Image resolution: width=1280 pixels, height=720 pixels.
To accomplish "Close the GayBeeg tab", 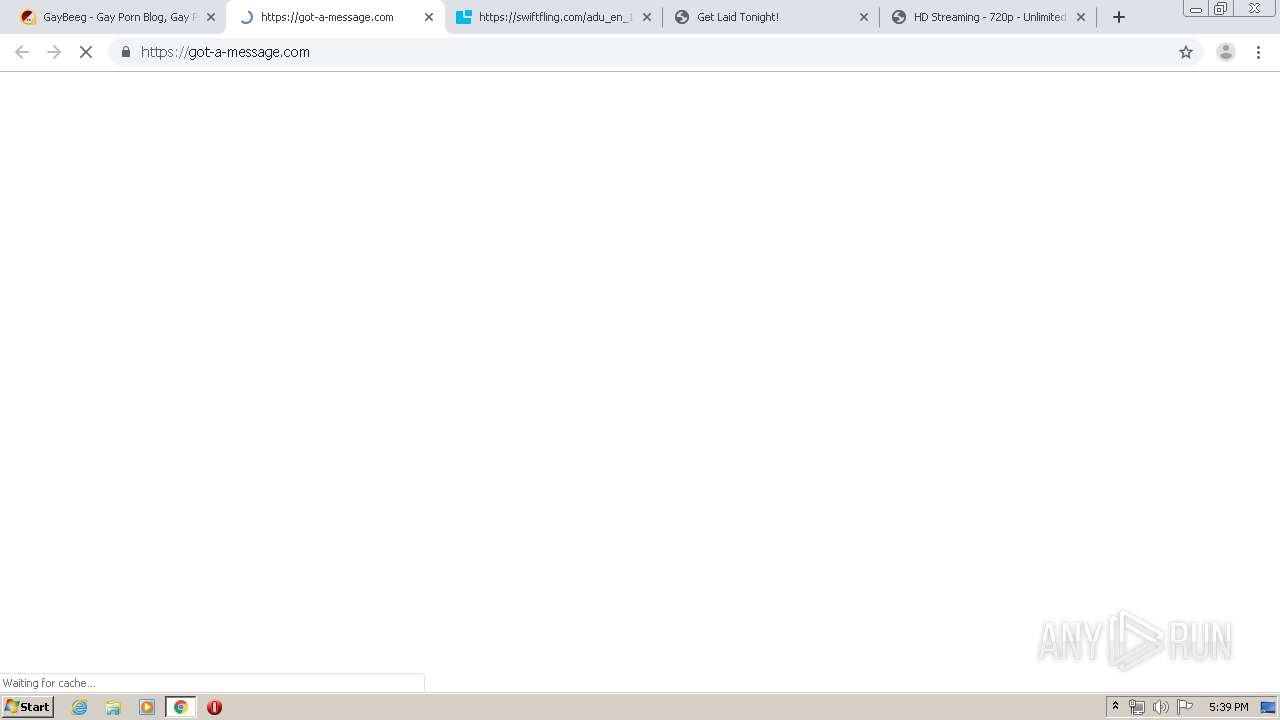I will tap(211, 17).
